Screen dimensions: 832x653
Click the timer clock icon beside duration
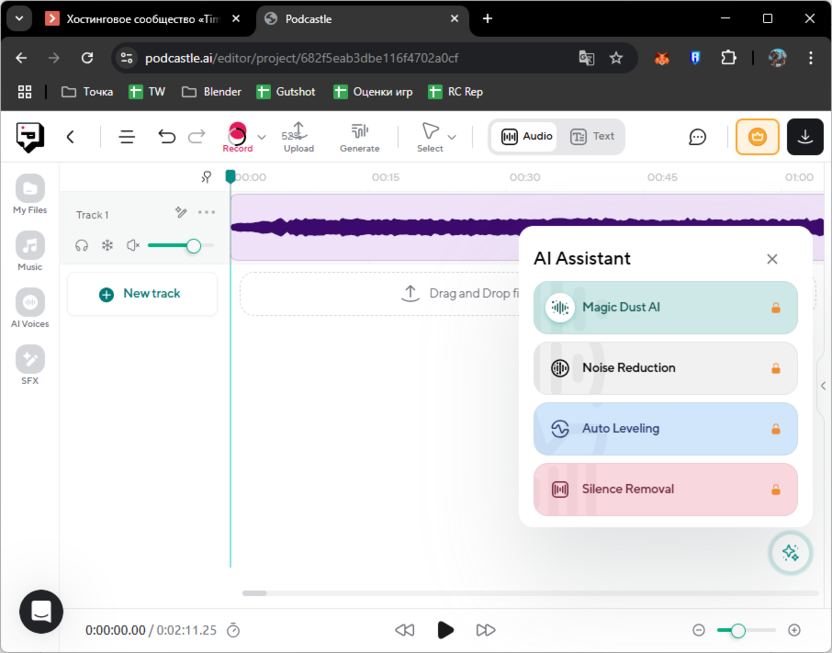233,630
